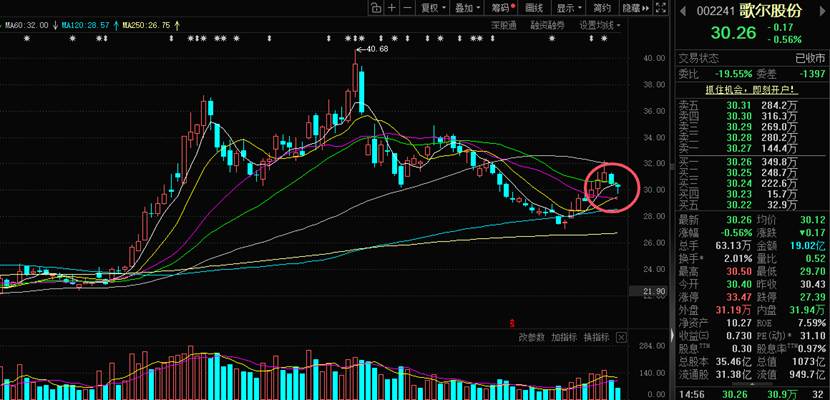Click the last trade time 14:56 row
This screenshot has height=400, width=830.
click(x=752, y=394)
